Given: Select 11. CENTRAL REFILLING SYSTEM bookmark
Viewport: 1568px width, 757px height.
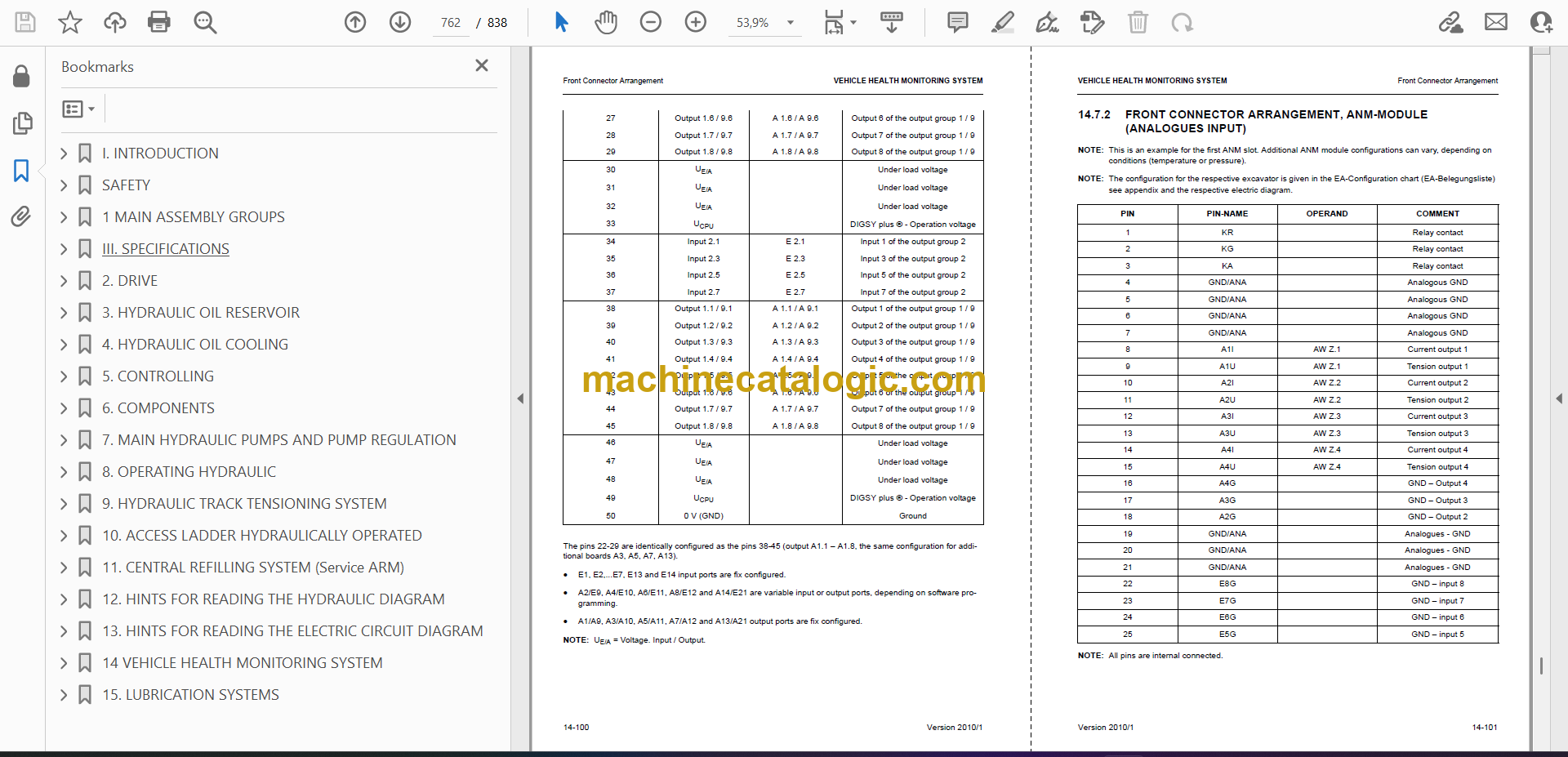Looking at the screenshot, I should click(x=253, y=568).
